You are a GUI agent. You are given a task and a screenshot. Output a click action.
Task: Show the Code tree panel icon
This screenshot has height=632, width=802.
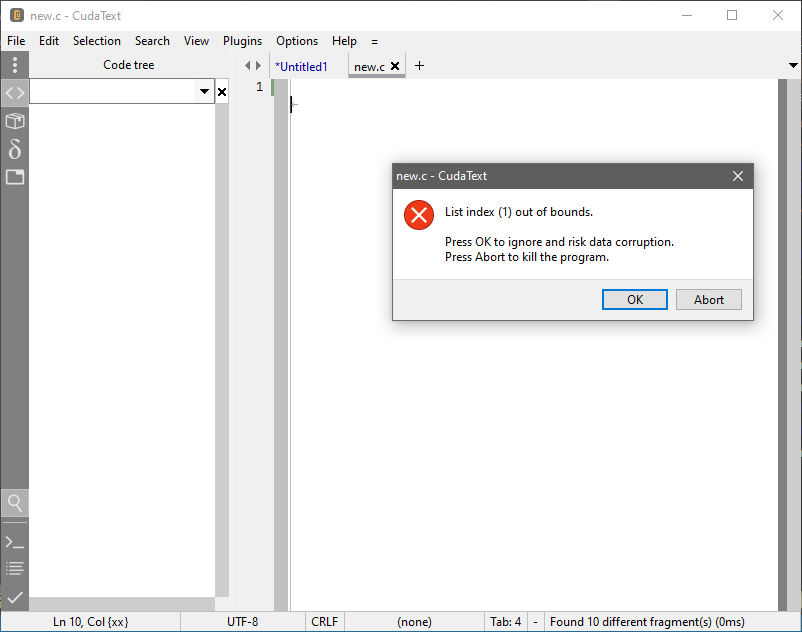tap(15, 93)
